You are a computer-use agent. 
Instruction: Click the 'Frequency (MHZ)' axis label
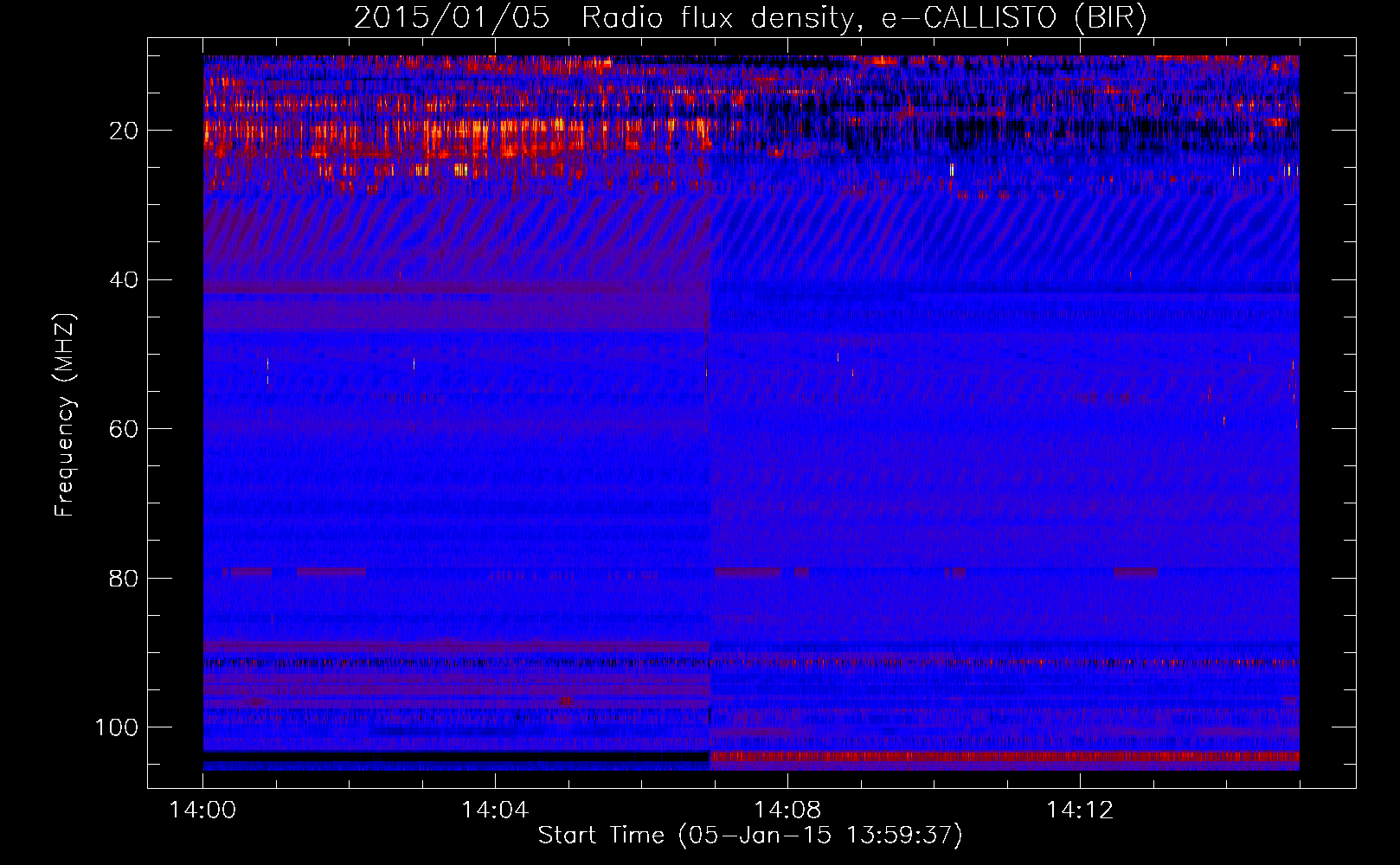tap(65, 415)
